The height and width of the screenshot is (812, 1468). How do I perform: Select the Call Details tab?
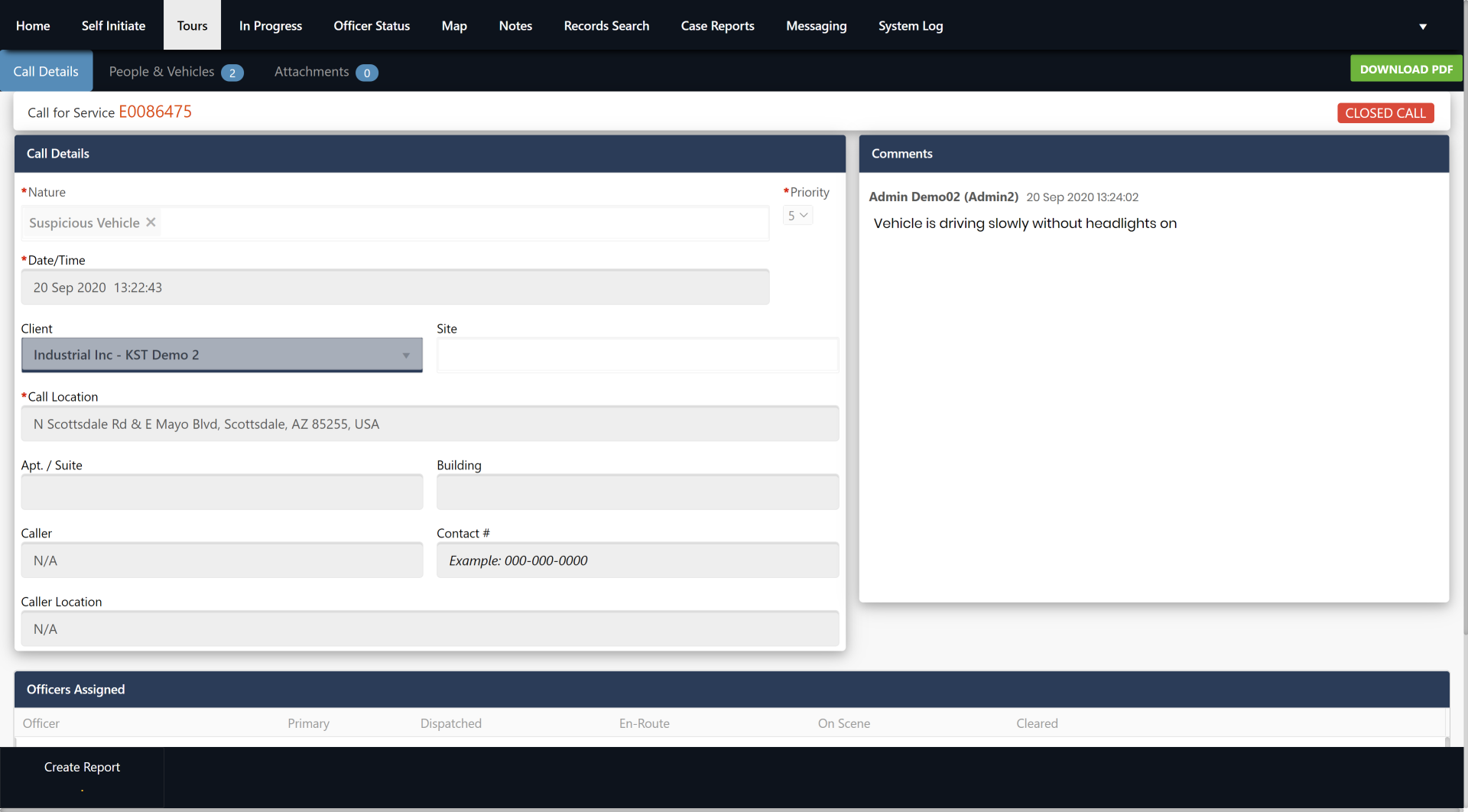click(46, 72)
